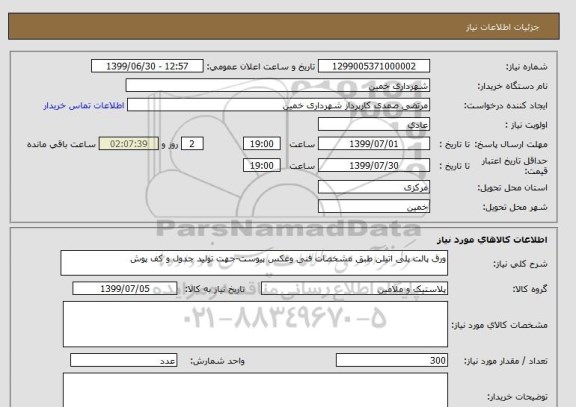This screenshot has width=576, height=407.
Task: Open the buyer contact information link
Action: (84, 105)
